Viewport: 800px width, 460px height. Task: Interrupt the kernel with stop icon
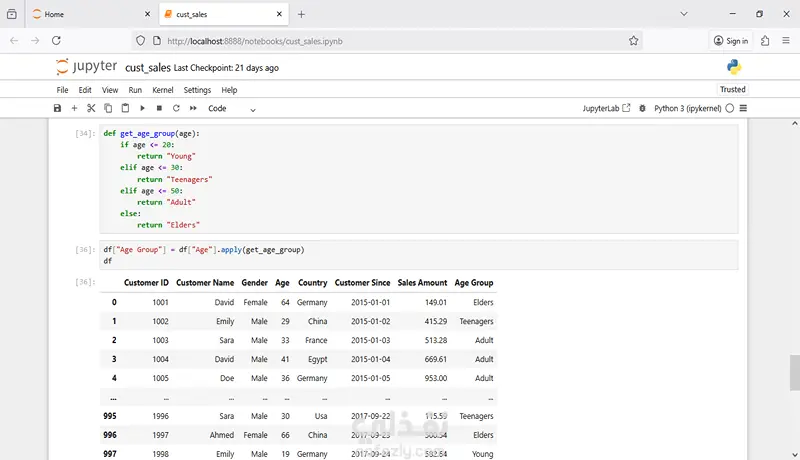(159, 108)
